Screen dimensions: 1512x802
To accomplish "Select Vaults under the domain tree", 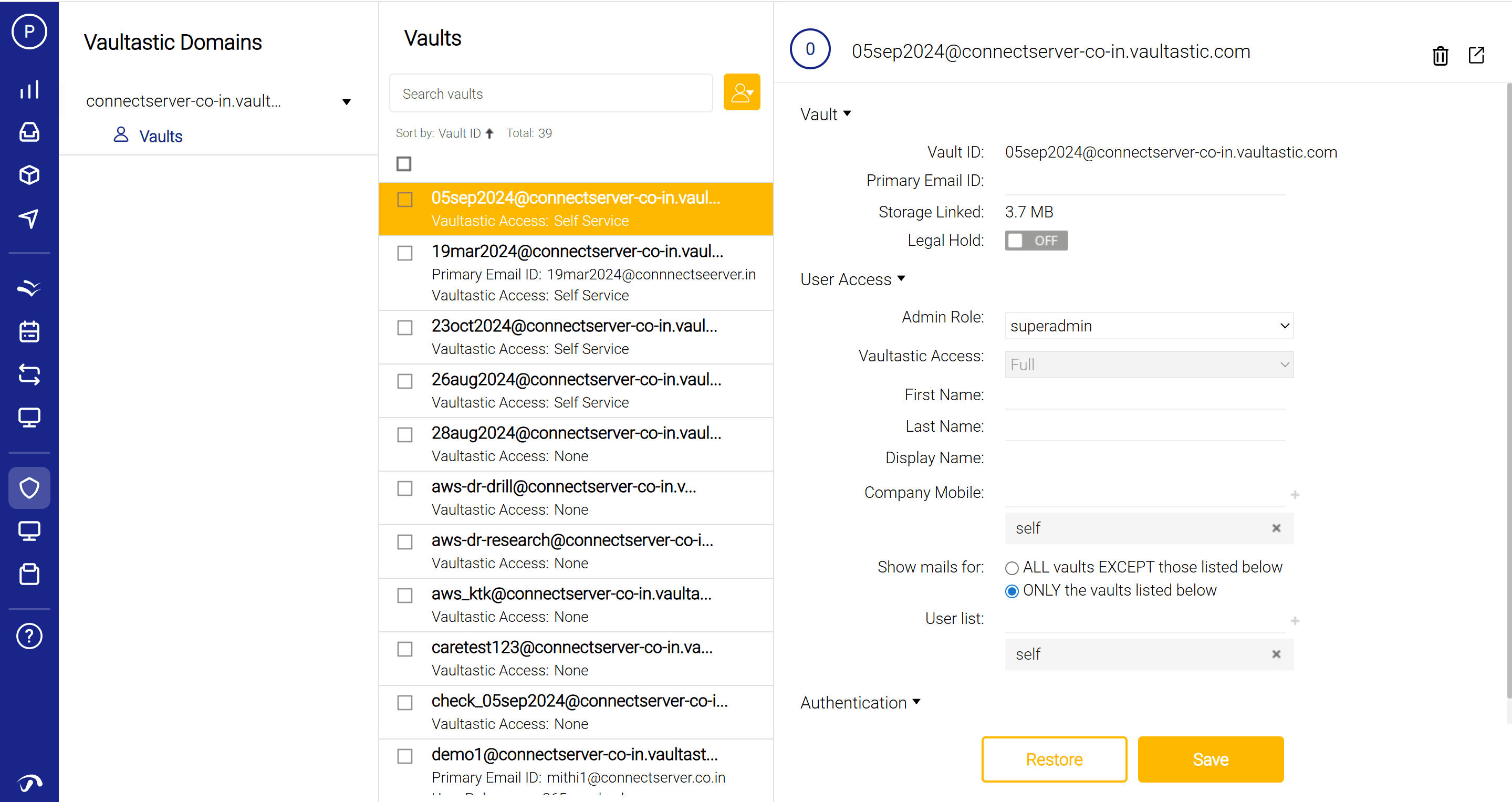I will pos(160,136).
